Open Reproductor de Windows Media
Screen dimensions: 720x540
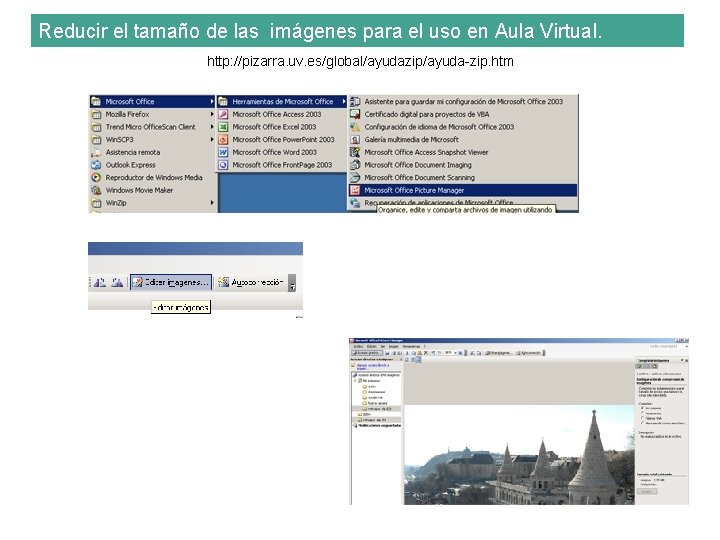click(x=152, y=178)
